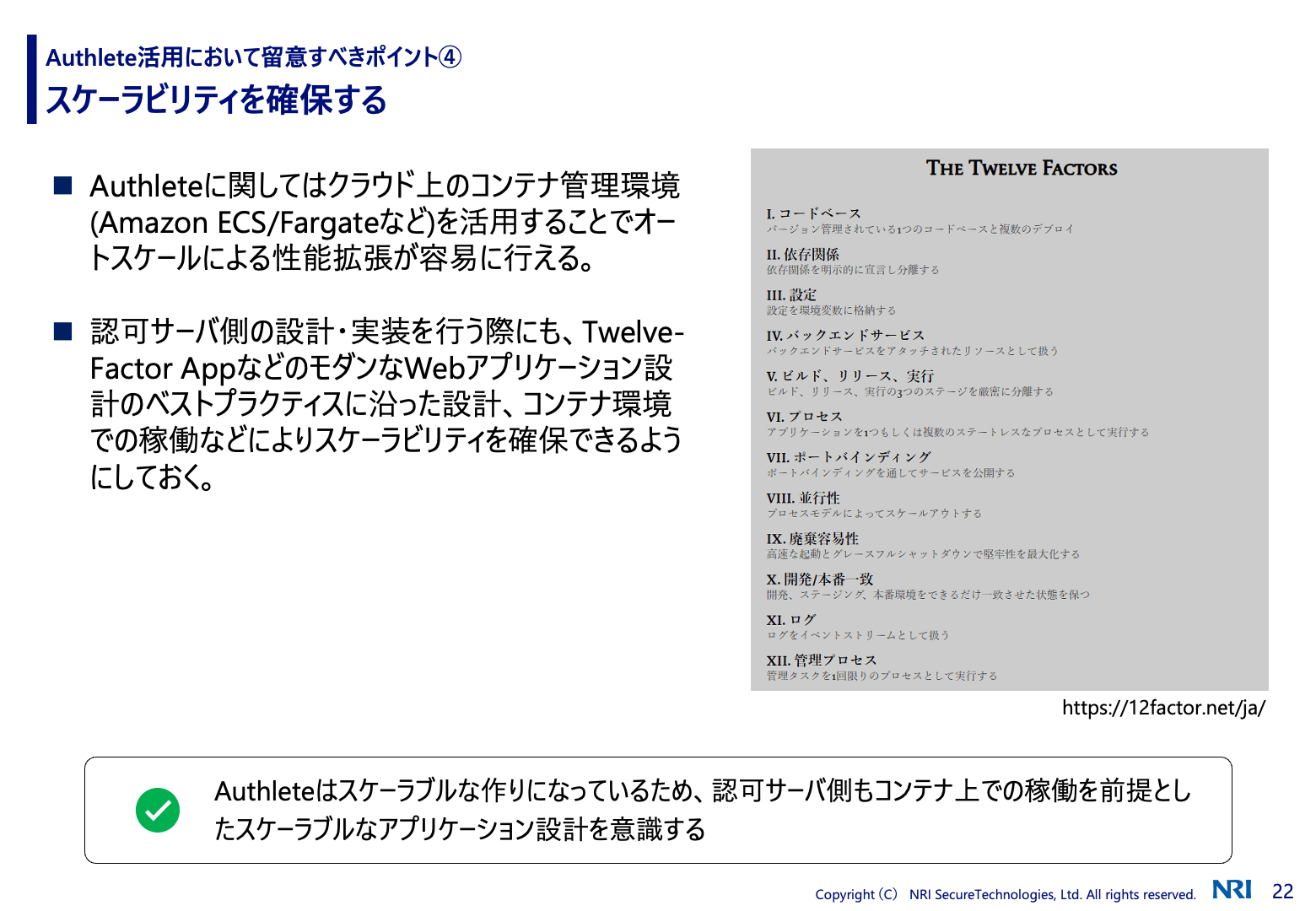Image resolution: width=1316 pixels, height=911 pixels.
Task: Click the green checkmark icon
Action: pos(158,811)
